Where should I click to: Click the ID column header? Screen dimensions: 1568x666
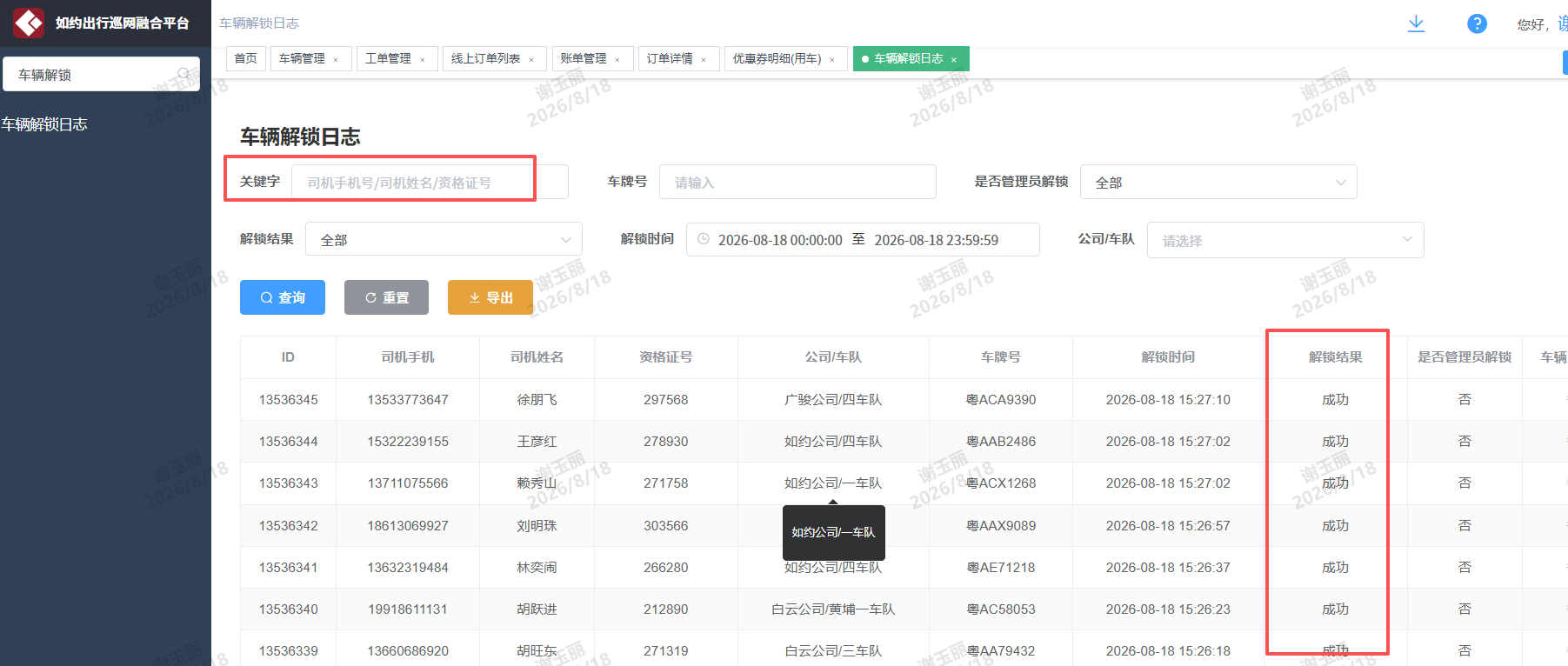pyautogui.click(x=288, y=357)
